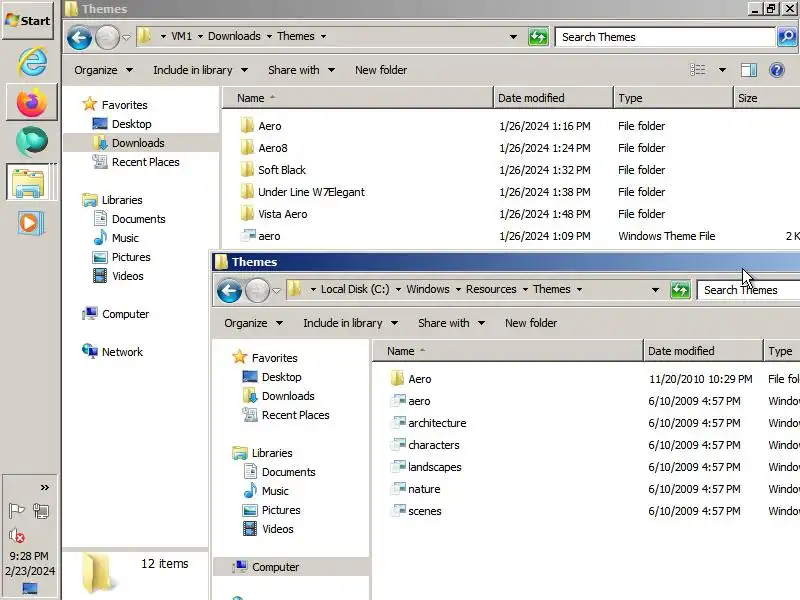Select the Aero8 folder
The width and height of the screenshot is (800, 600).
[273, 148]
